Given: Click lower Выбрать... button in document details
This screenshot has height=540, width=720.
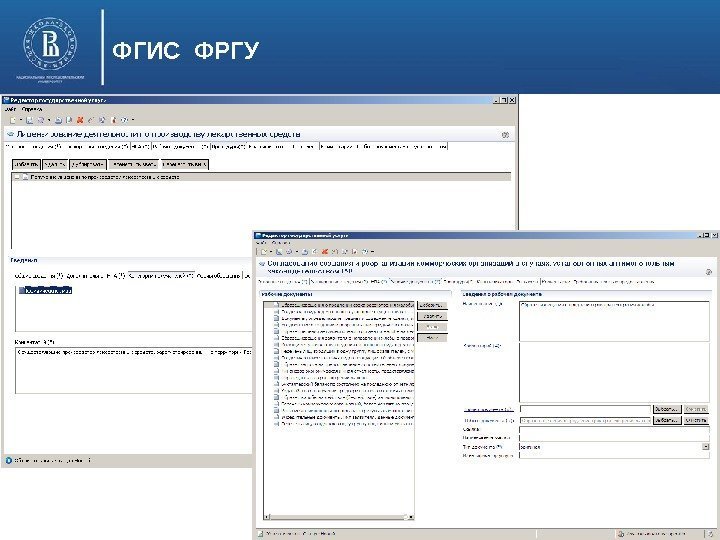Looking at the screenshot, I should click(667, 421).
